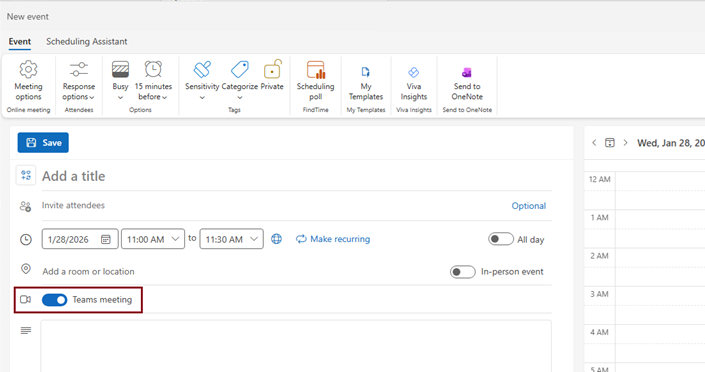Image resolution: width=705 pixels, height=372 pixels.
Task: Open the Categorize tag dropdown
Action: pos(240,82)
